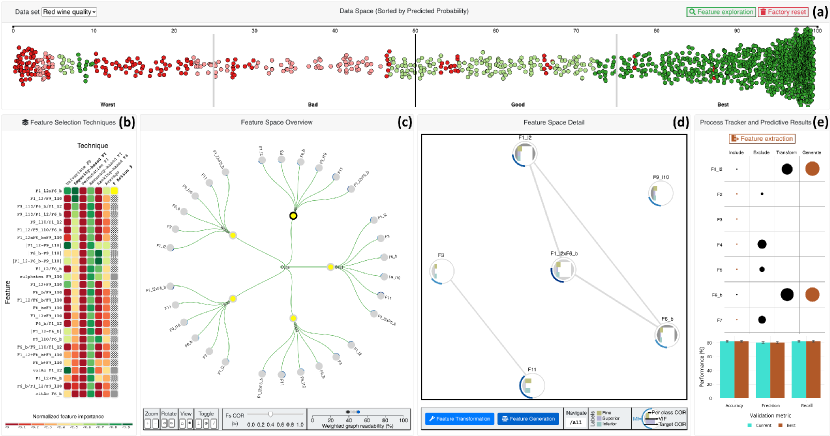Screen dimensions: 830x436
Task: Click the second View mode dot icon
Action: click(190, 424)
